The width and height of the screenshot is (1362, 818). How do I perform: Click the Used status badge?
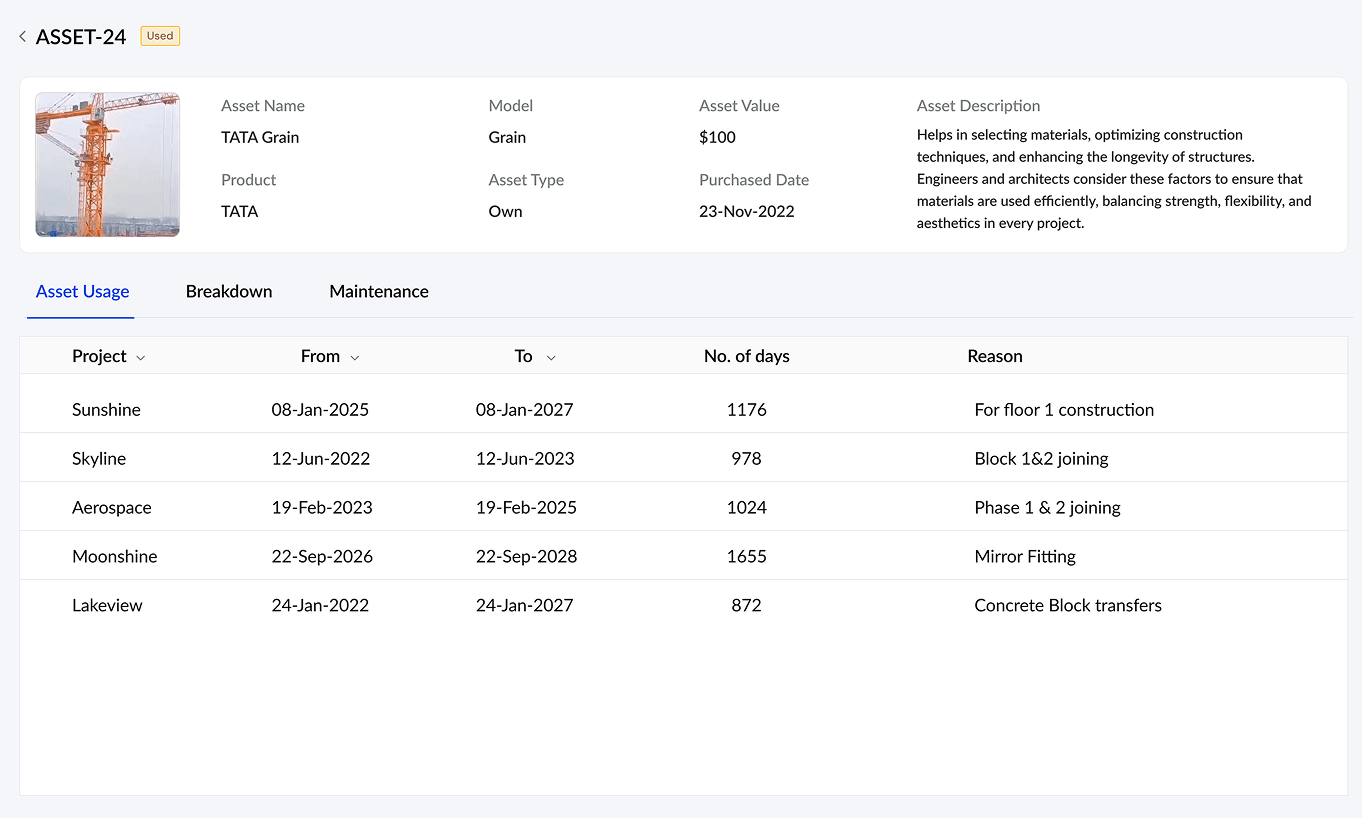[160, 36]
